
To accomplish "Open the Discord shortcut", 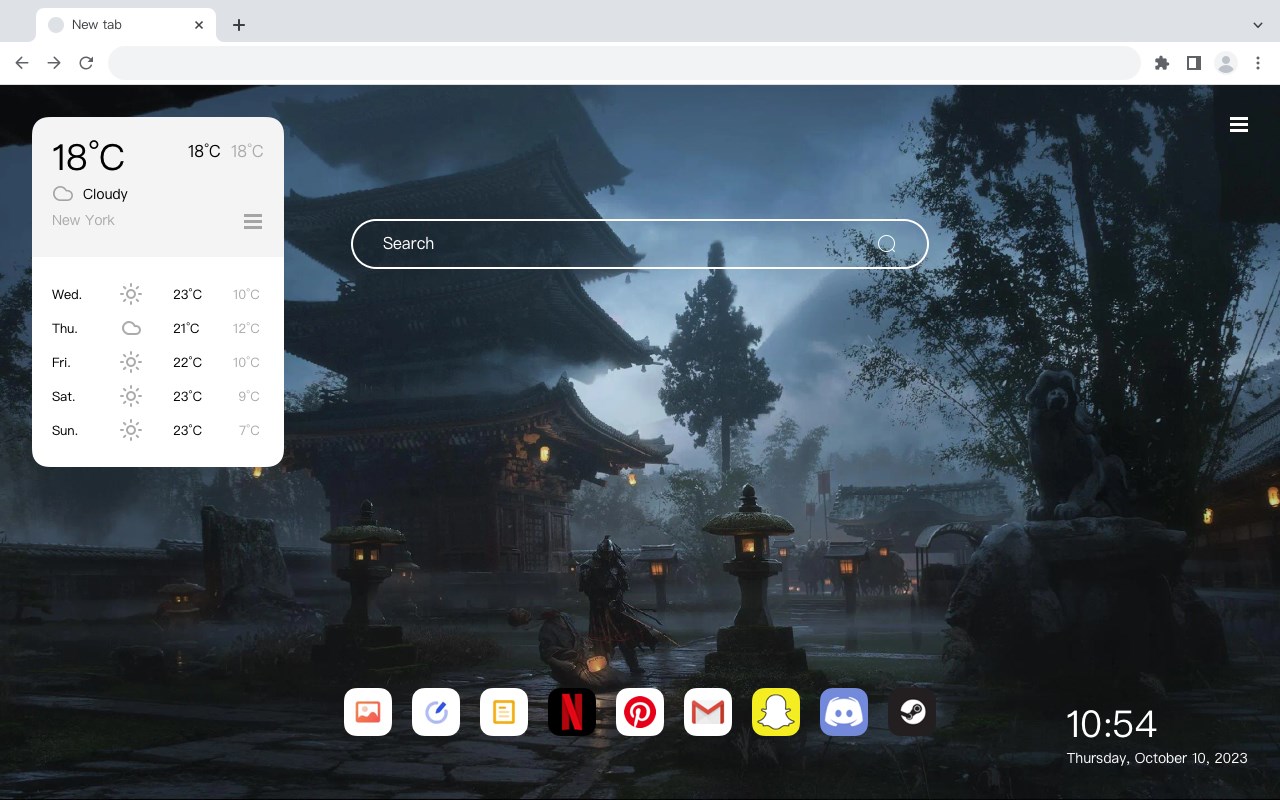I will pos(844,712).
